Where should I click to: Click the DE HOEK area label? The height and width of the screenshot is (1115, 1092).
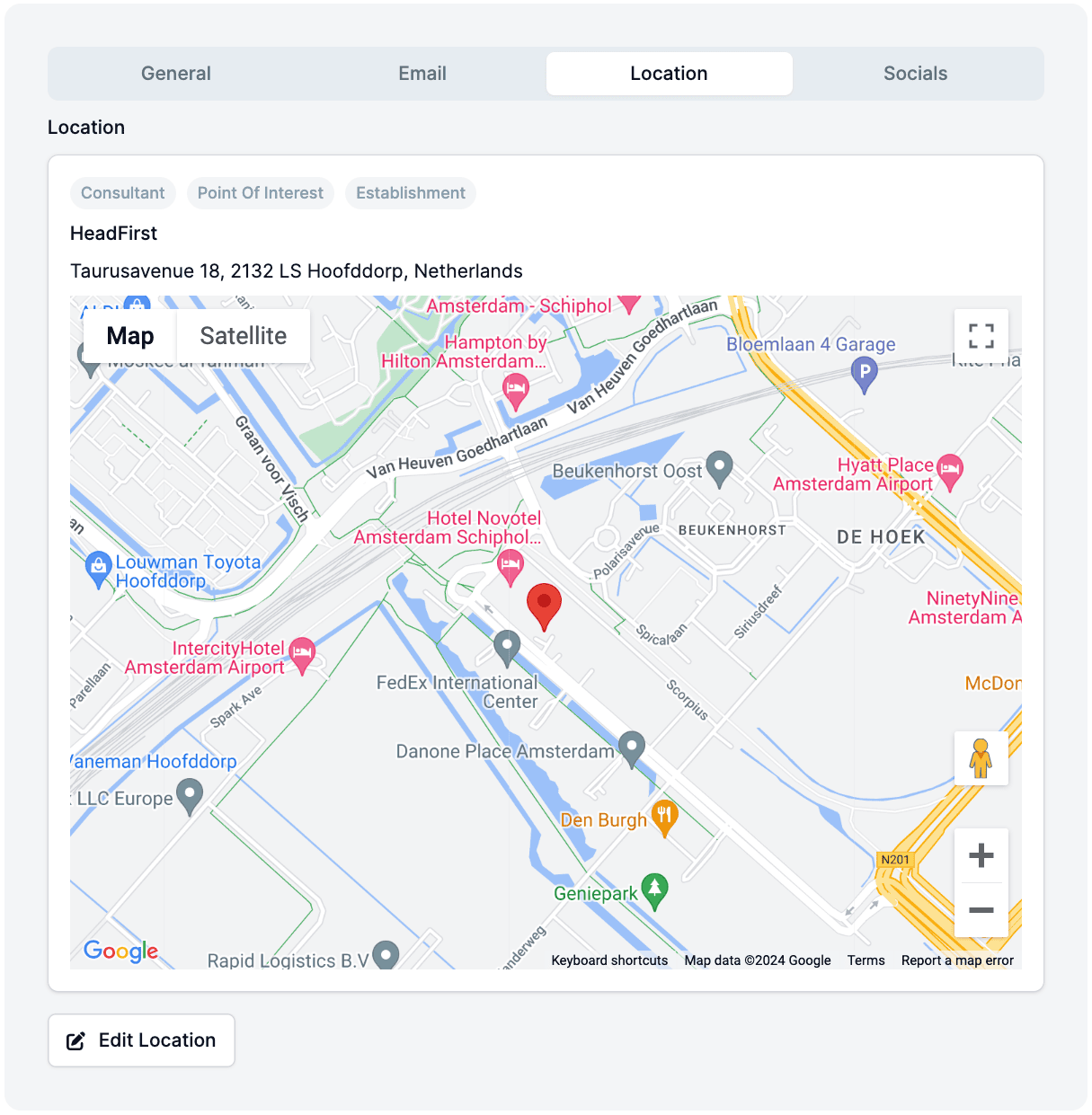pyautogui.click(x=881, y=537)
